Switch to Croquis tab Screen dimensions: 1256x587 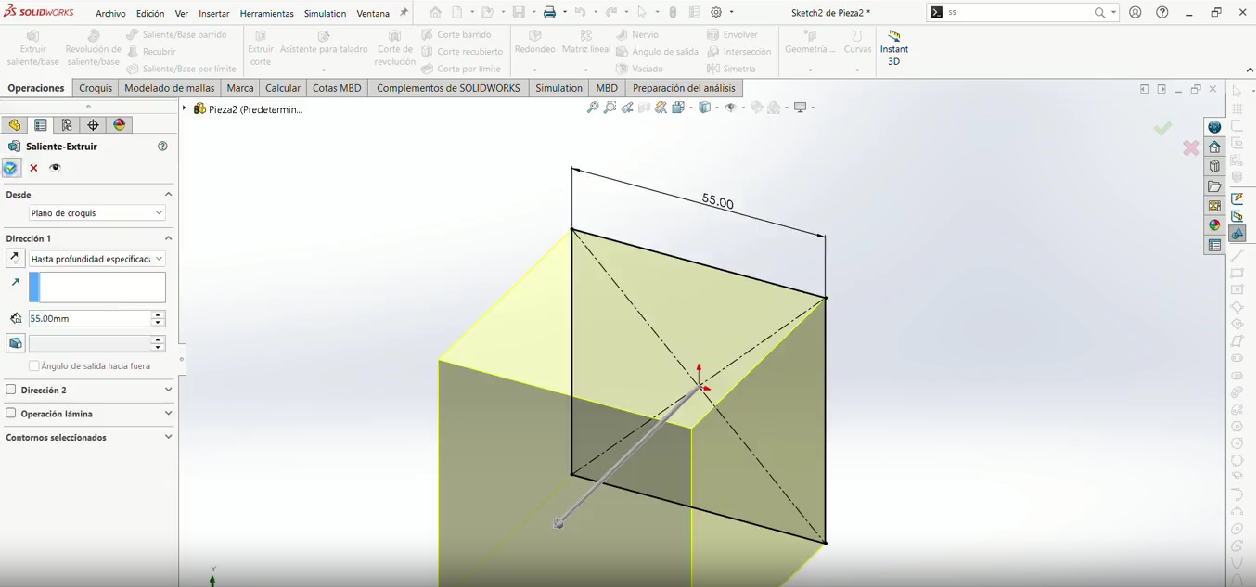pos(96,88)
